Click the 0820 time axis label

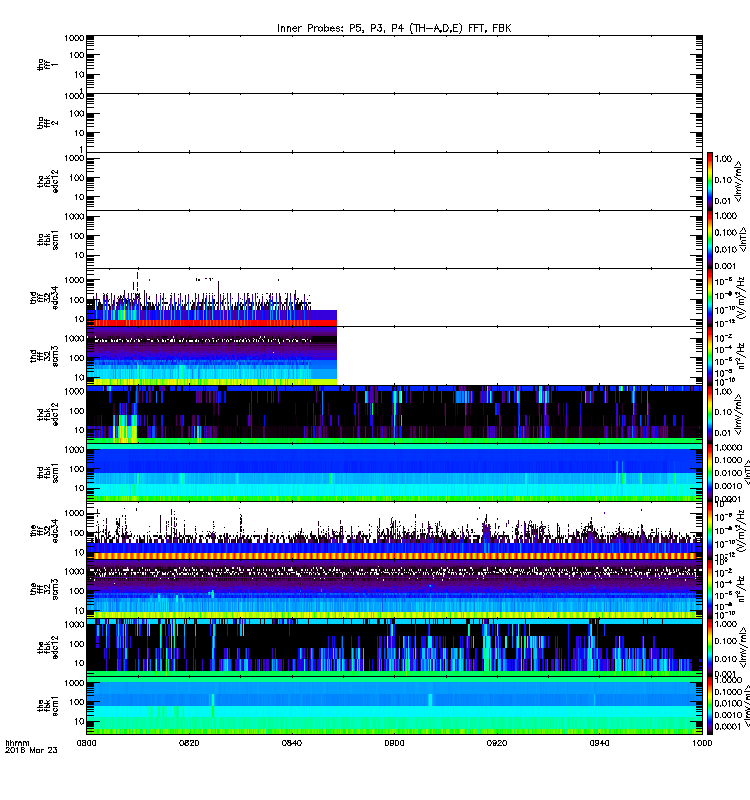[189, 743]
